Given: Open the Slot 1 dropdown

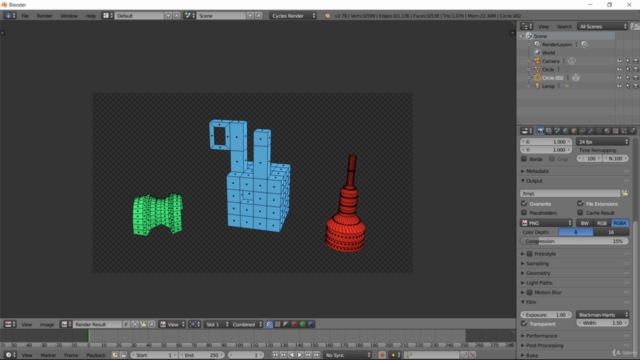Looking at the screenshot, I should tap(217, 324).
